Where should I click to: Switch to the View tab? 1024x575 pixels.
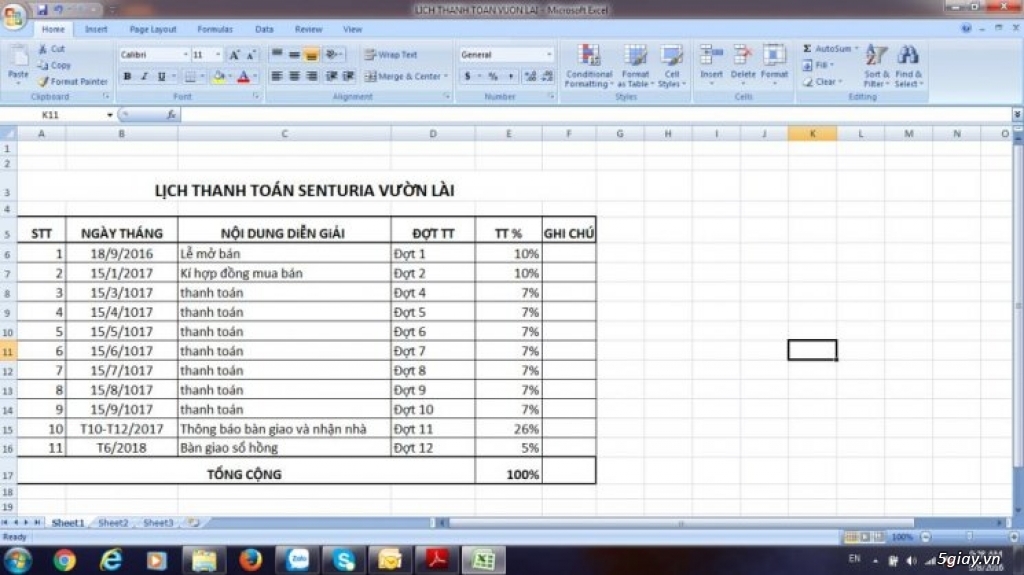point(352,29)
